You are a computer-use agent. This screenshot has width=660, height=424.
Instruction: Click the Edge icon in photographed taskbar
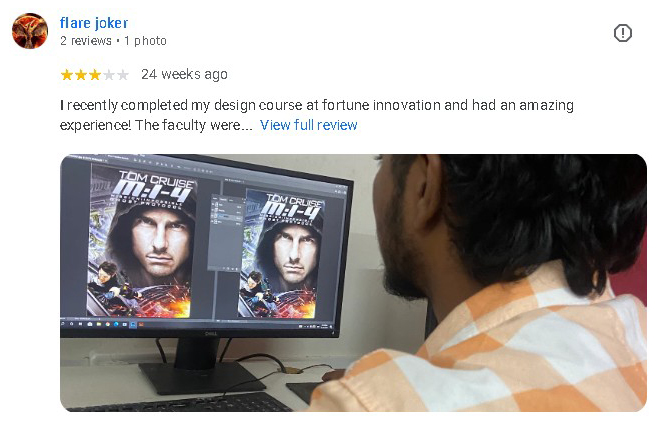tap(116, 324)
